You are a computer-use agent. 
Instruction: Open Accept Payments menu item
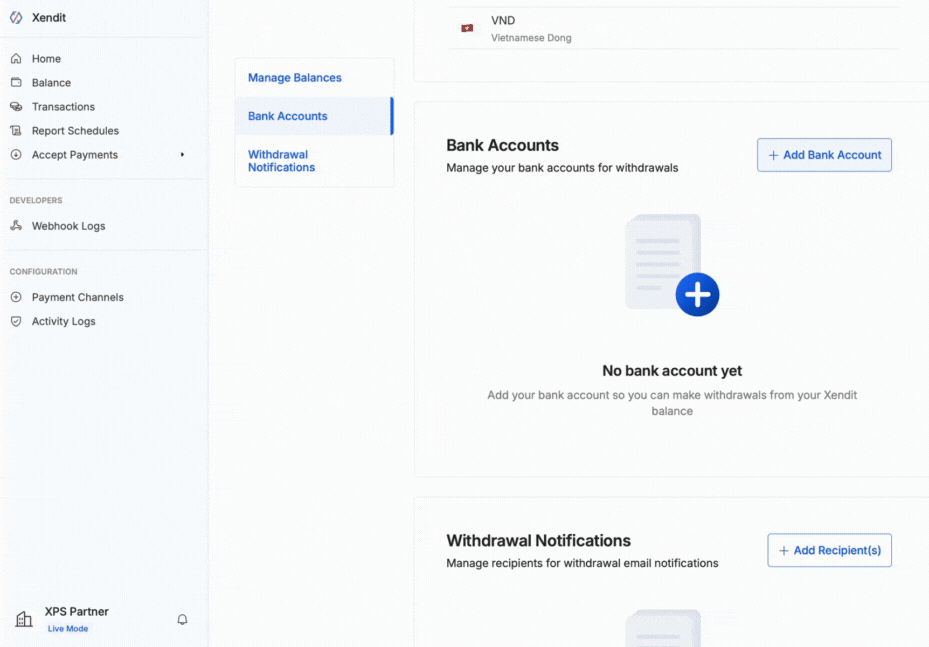[75, 155]
